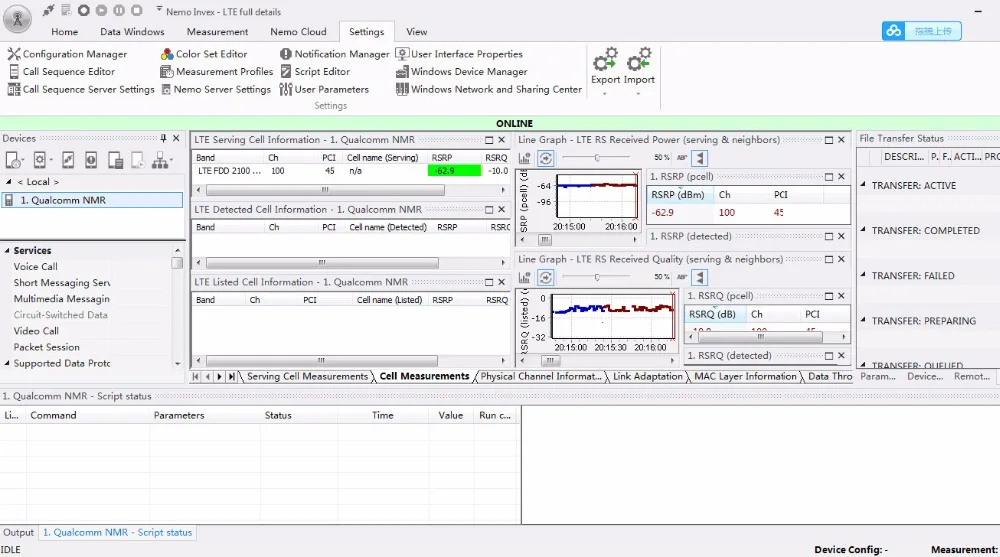Collapse the TRANSFER: PREPARING group
This screenshot has width=1000, height=557.
pyautogui.click(x=863, y=320)
